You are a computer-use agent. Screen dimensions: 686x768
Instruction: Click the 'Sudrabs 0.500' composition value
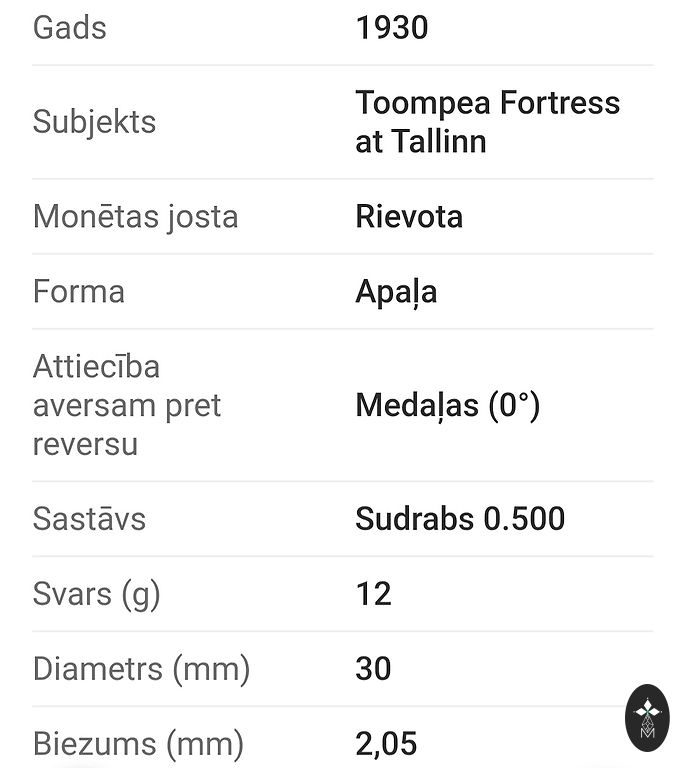pyautogui.click(x=460, y=519)
